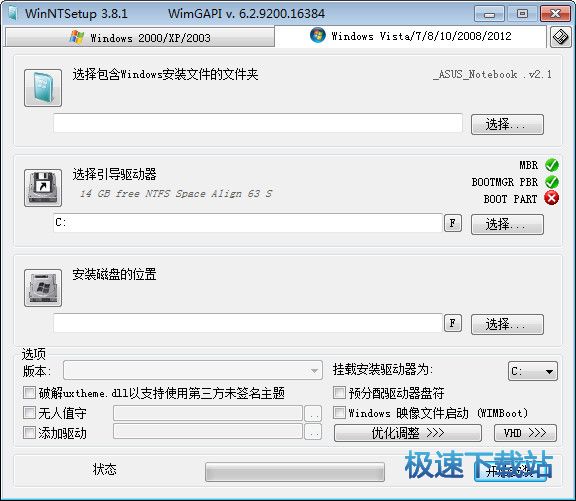
Task: Click the green MBR status checkmark
Action: coord(551,165)
